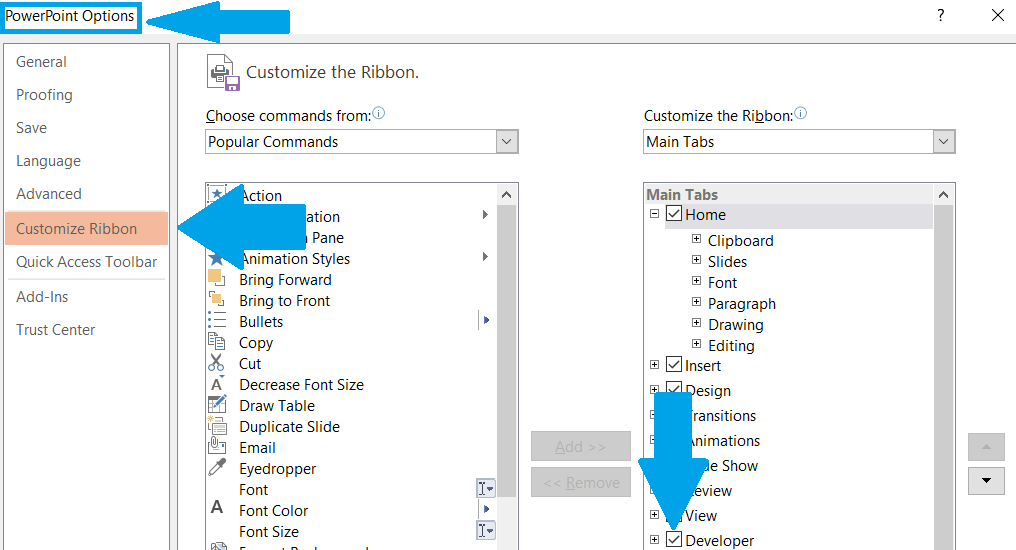Screen dimensions: 1016x550
Task: Select the View row label
Action: (x=701, y=516)
